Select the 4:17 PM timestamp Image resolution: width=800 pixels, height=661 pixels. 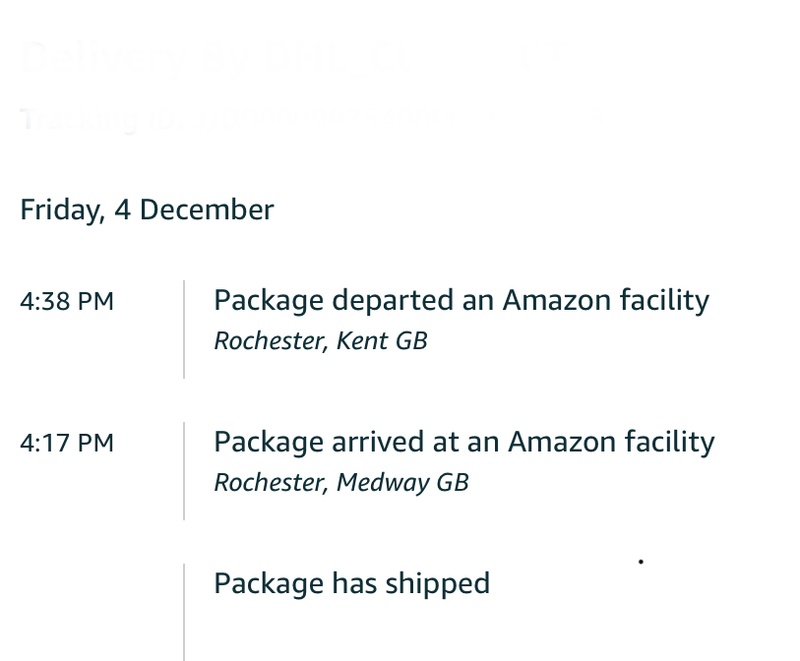(x=67, y=443)
